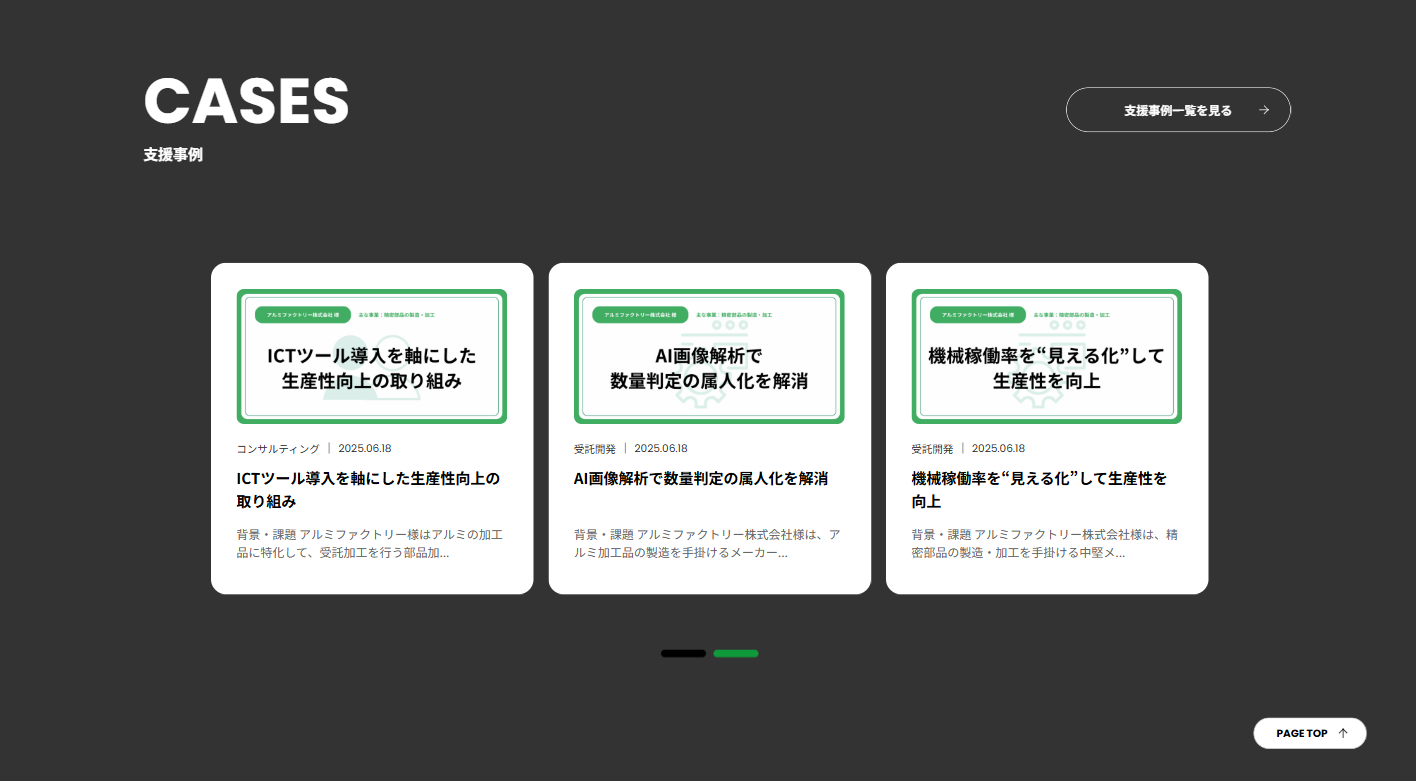The width and height of the screenshot is (1416, 781).
Task: Click title 機械稼働率を見える化して生産性を向上
Action: point(1039,489)
